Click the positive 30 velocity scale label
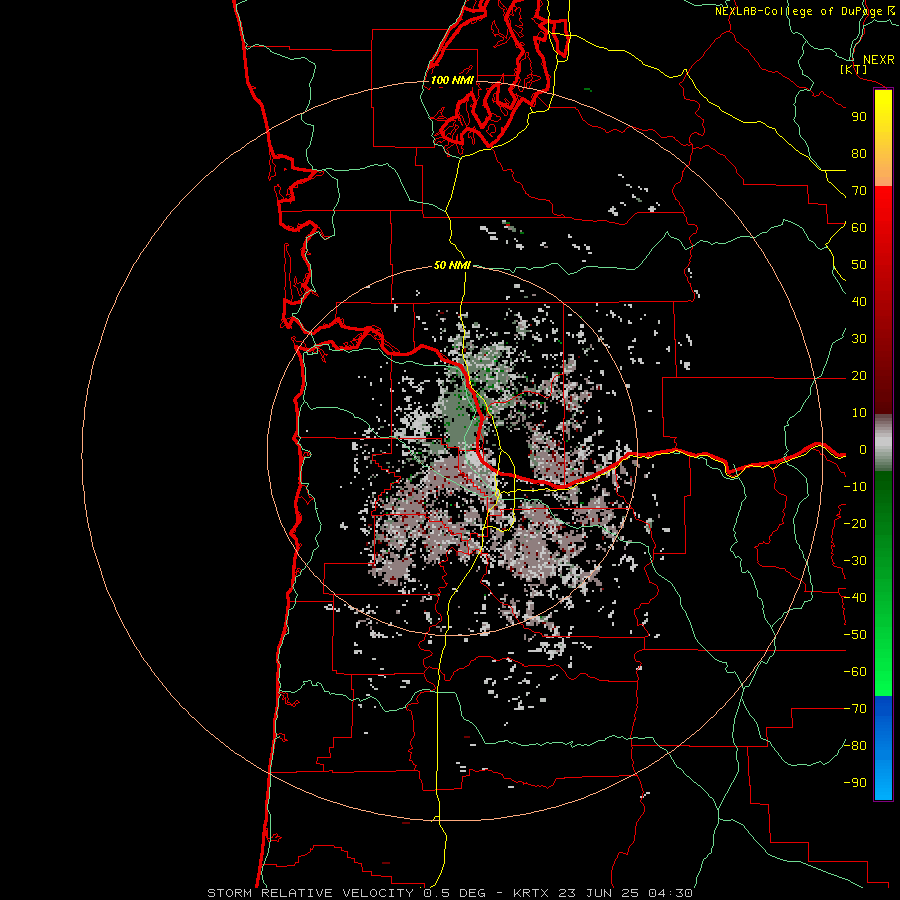The width and height of the screenshot is (900, 900). [x=859, y=339]
